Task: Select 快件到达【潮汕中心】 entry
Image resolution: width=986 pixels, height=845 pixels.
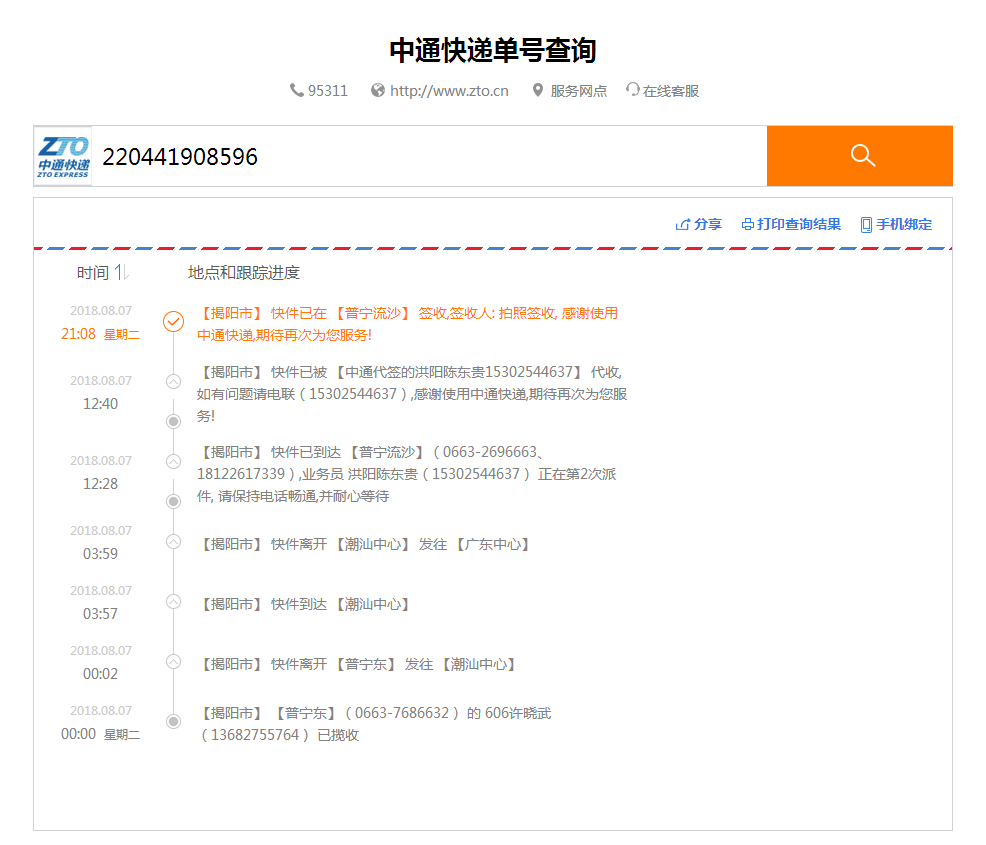Action: pyautogui.click(x=305, y=605)
